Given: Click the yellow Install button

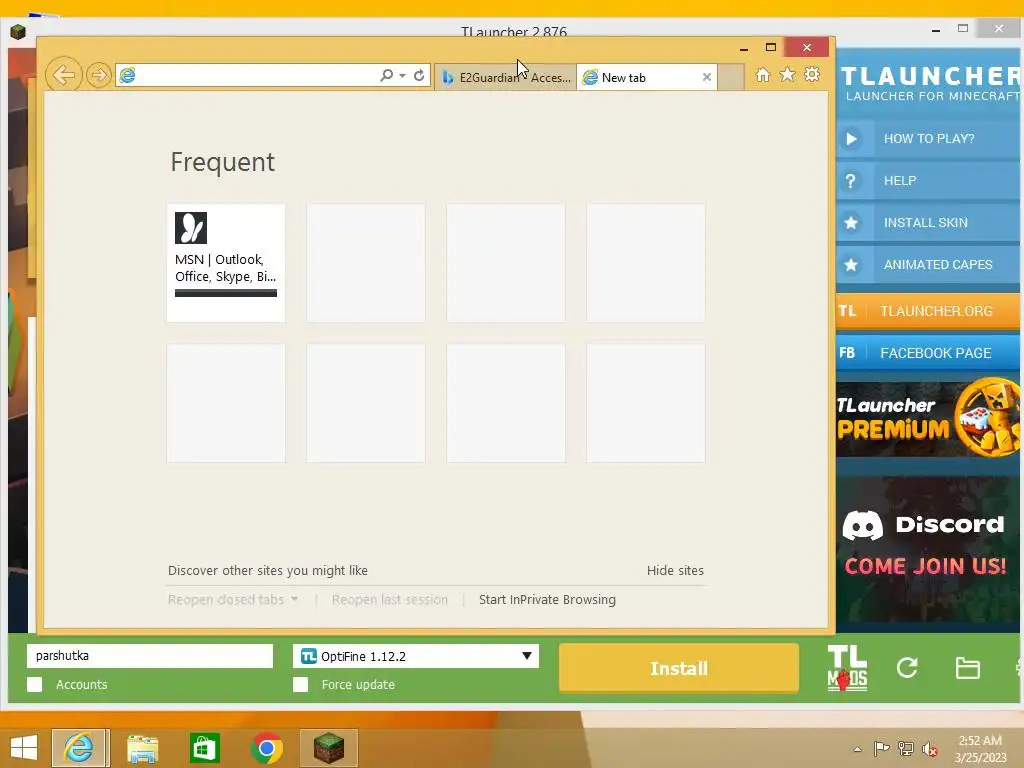Looking at the screenshot, I should [x=679, y=668].
